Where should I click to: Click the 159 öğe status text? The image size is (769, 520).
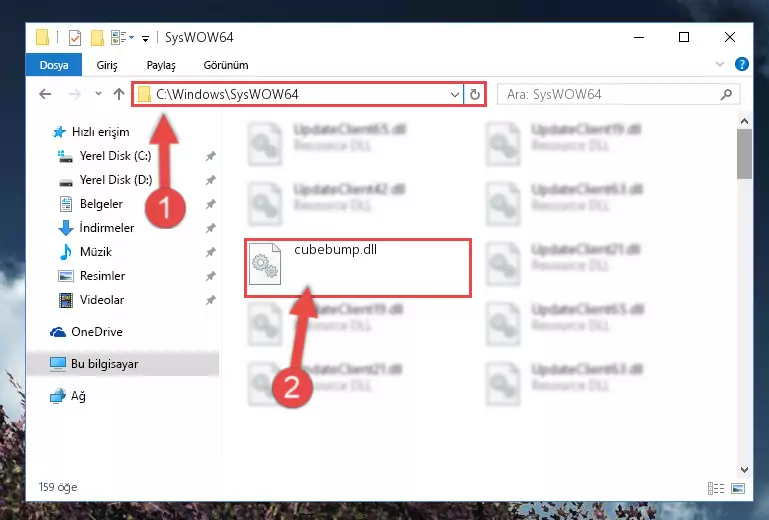[x=58, y=487]
